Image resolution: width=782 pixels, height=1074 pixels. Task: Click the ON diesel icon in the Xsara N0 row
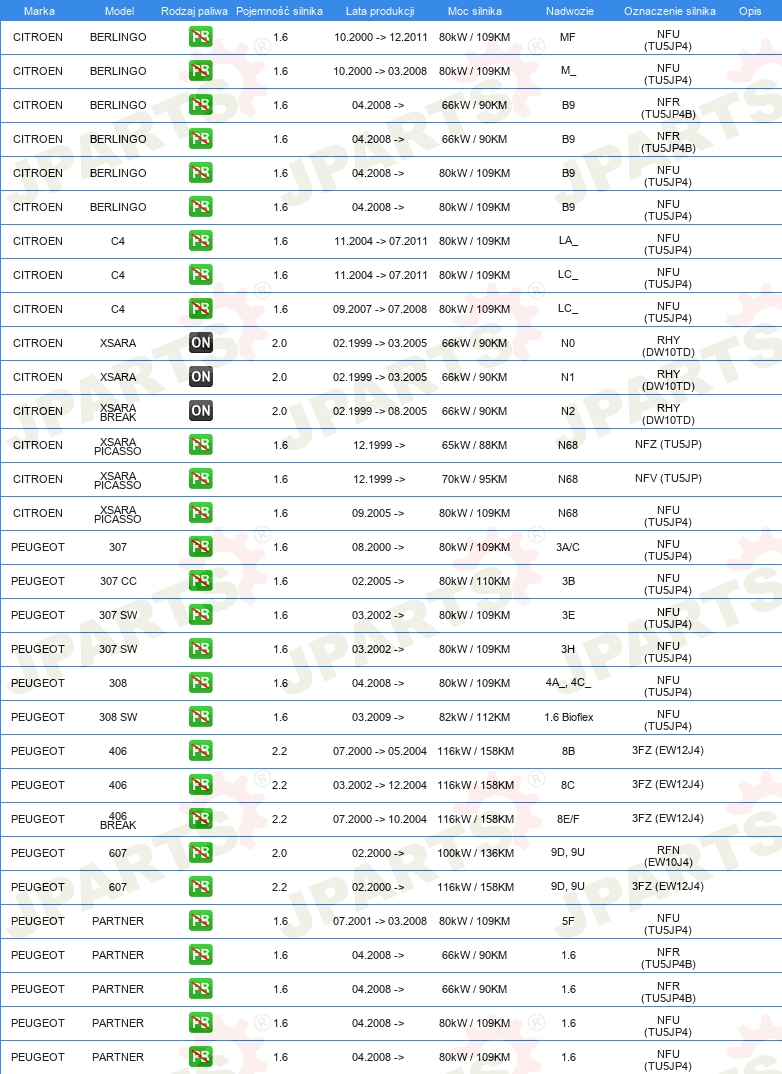tap(201, 342)
